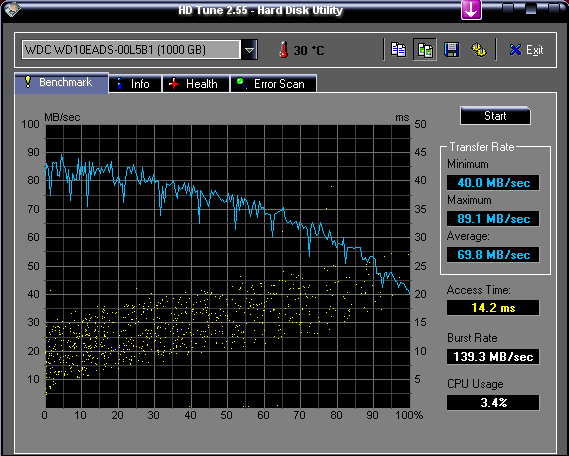Screen dimensions: 569x456
Task: Click the benchmark graph area
Action: click(x=228, y=267)
